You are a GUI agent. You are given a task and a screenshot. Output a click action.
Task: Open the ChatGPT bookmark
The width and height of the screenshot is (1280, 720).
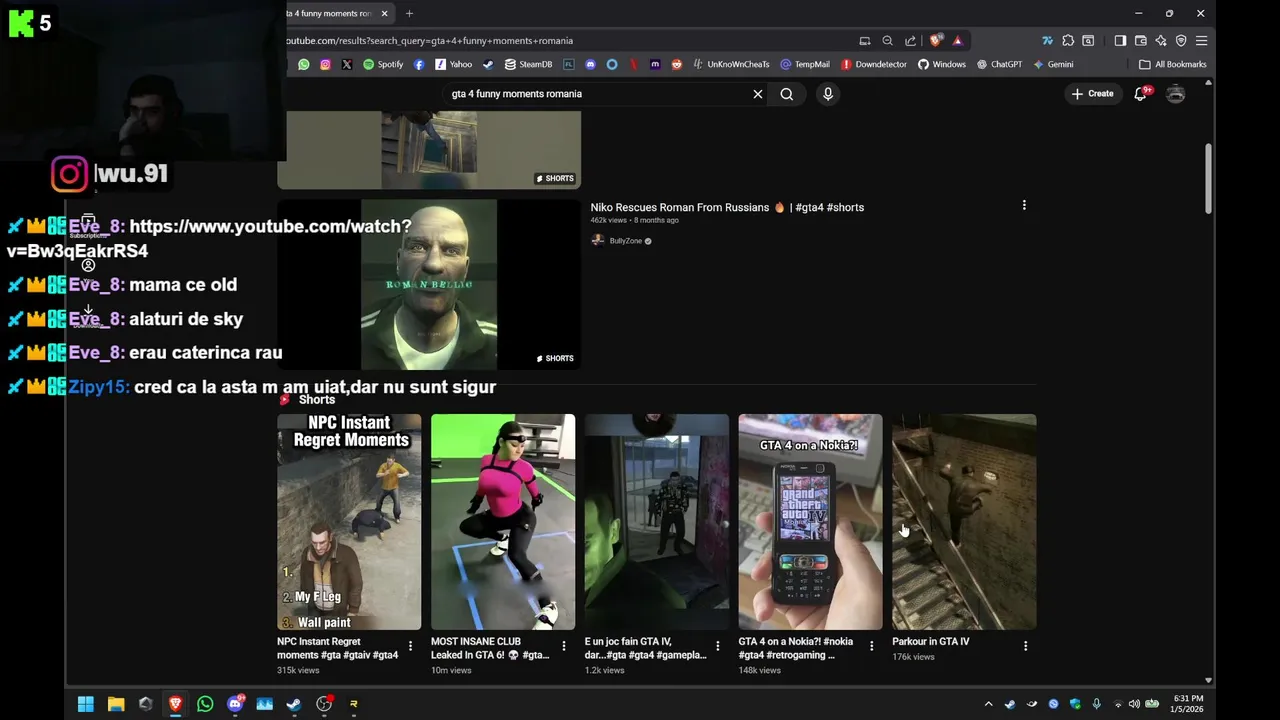[1000, 64]
